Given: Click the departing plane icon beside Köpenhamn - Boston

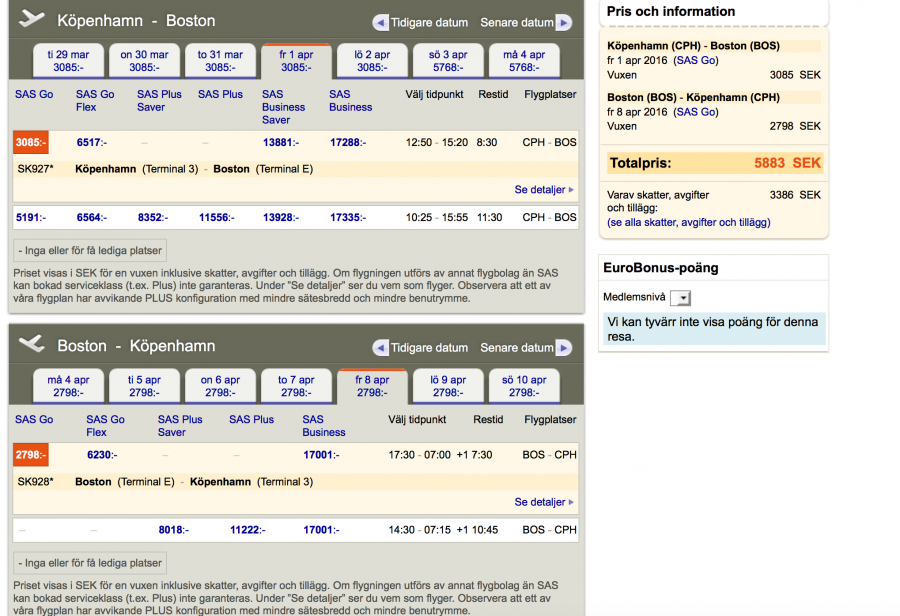Looking at the screenshot, I should [32, 19].
